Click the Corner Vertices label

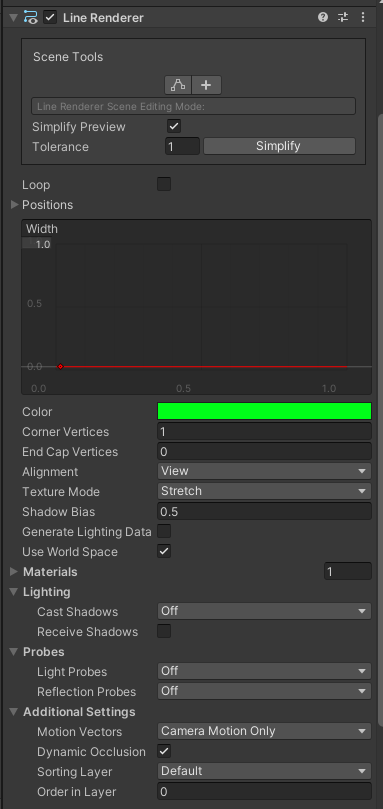66,432
